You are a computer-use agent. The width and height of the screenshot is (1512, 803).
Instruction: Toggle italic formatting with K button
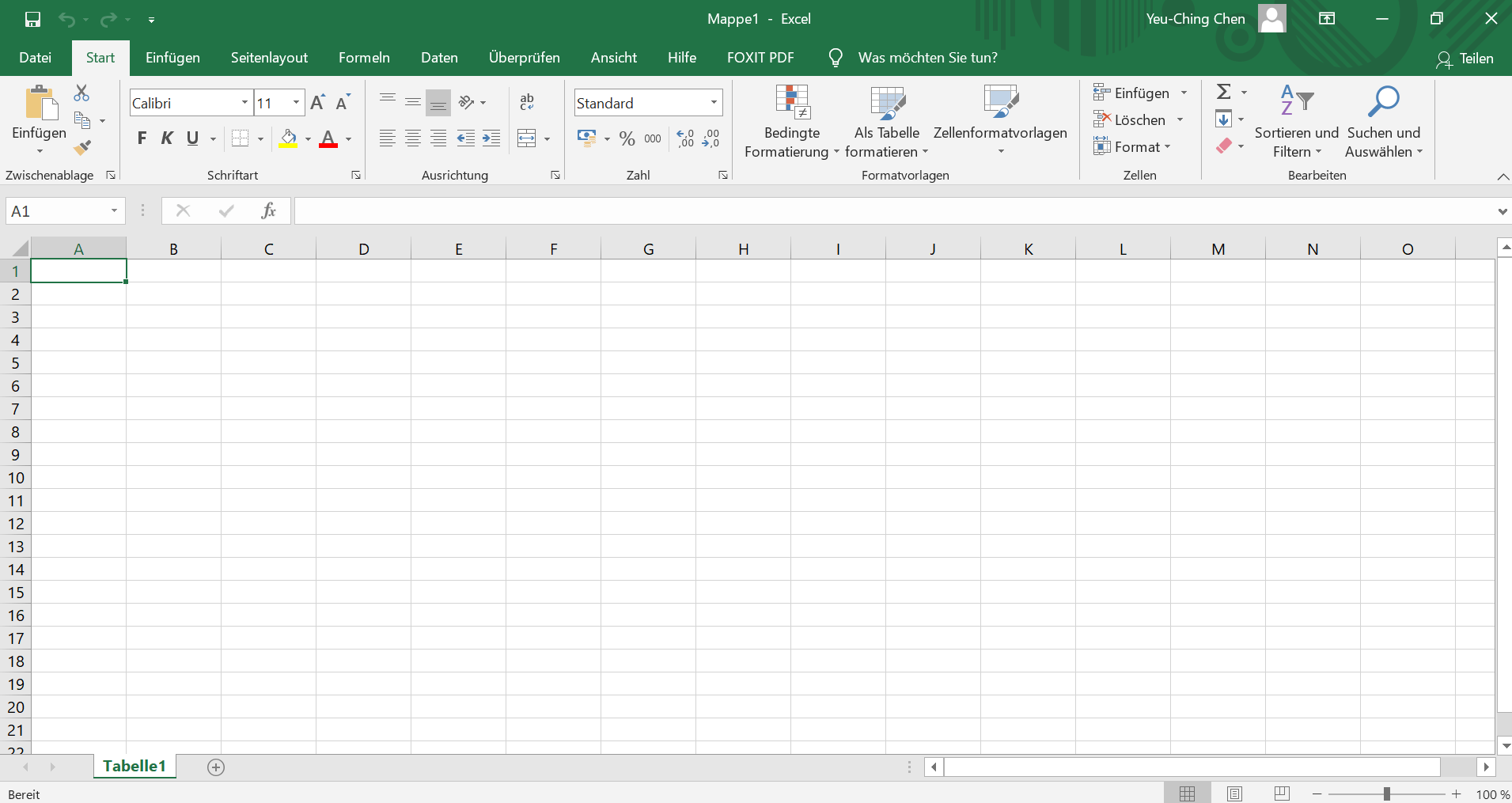pos(167,139)
